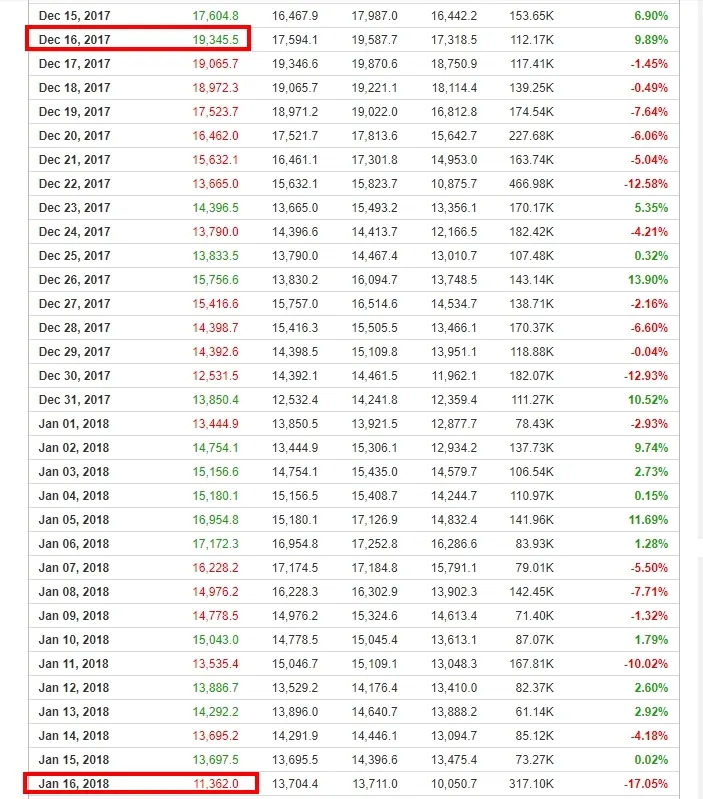Click change value 10.52% on Dec 31 row
The height and width of the screenshot is (799, 703).
click(648, 400)
